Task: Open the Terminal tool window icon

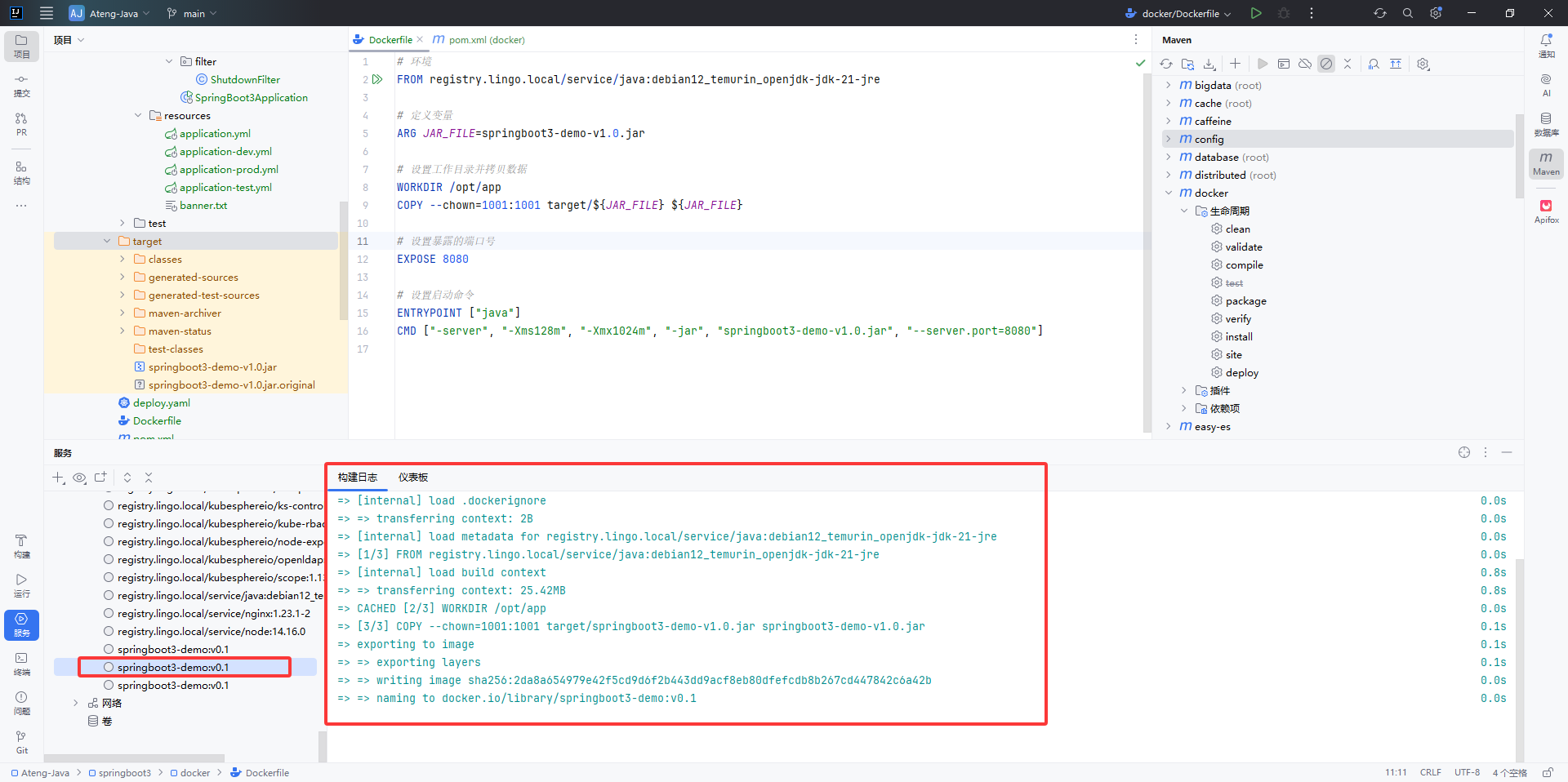Action: 22,663
